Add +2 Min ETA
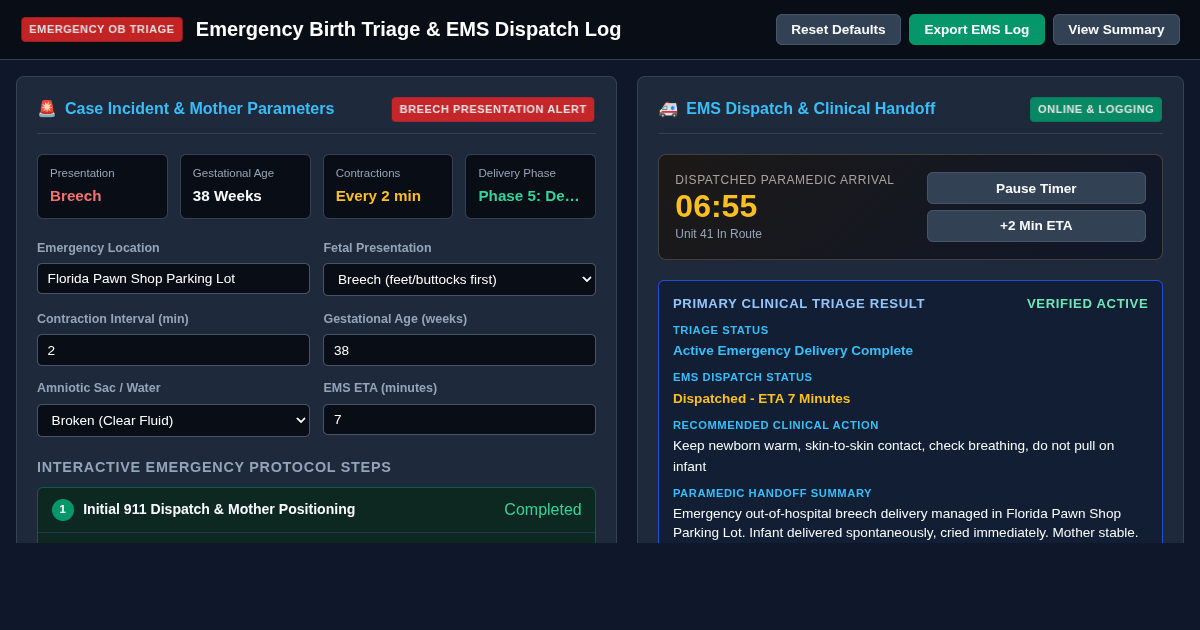Screen dimensions: 1200x630 [1036, 226]
